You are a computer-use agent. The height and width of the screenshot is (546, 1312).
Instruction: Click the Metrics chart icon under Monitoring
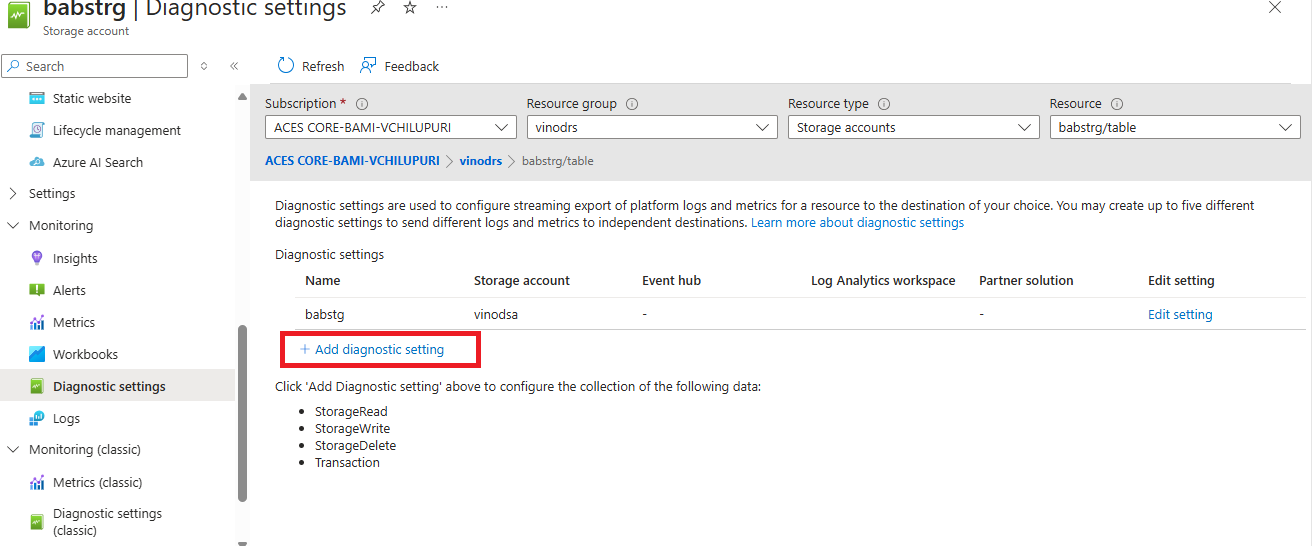[x=37, y=322]
